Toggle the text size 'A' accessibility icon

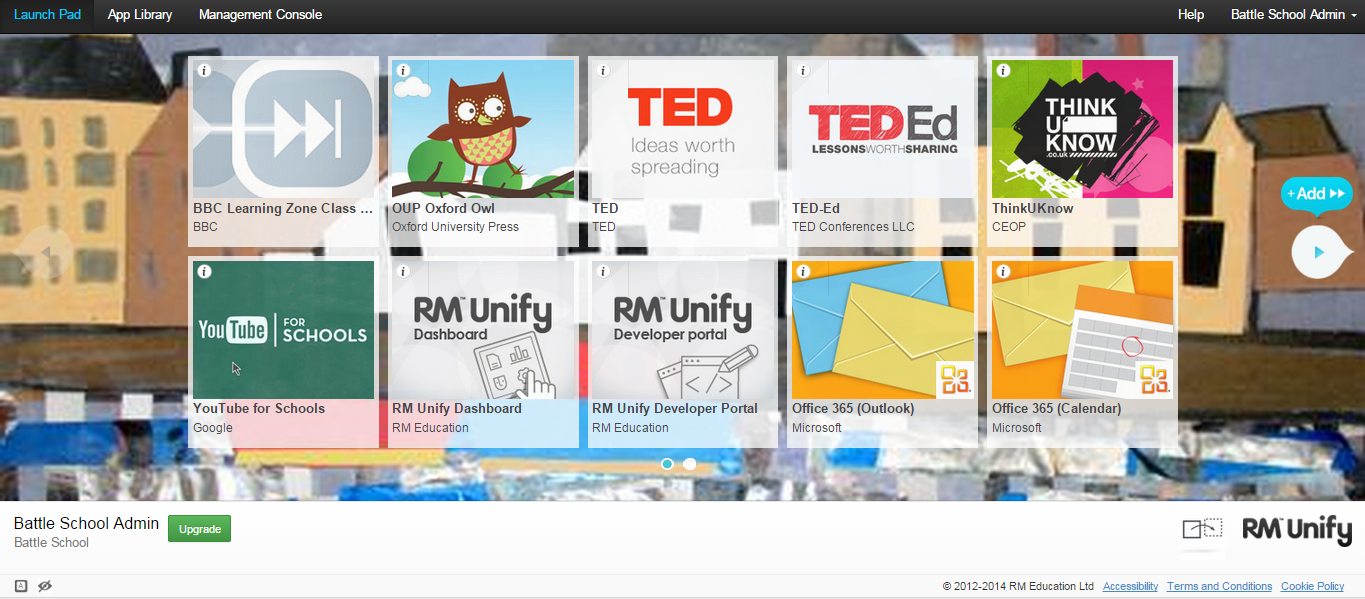click(x=21, y=586)
